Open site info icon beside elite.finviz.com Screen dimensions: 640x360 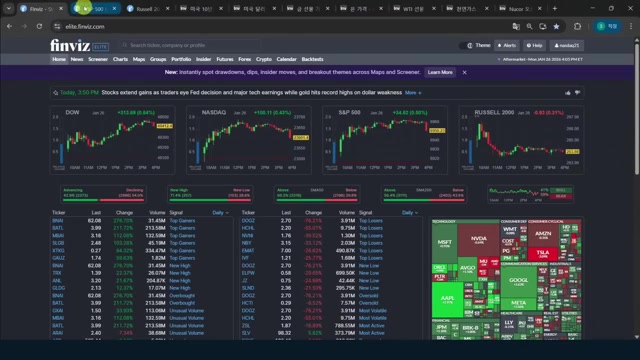(57, 26)
